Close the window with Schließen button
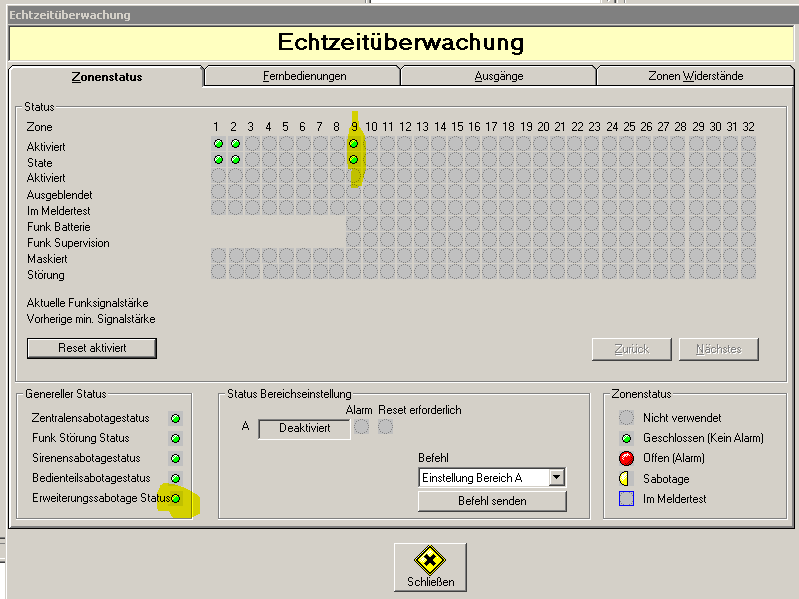 point(430,567)
